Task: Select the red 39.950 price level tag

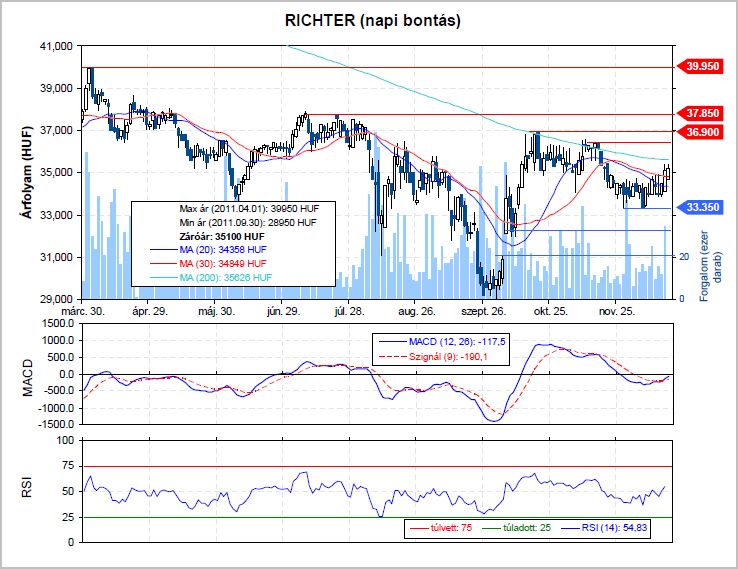Action: point(699,66)
